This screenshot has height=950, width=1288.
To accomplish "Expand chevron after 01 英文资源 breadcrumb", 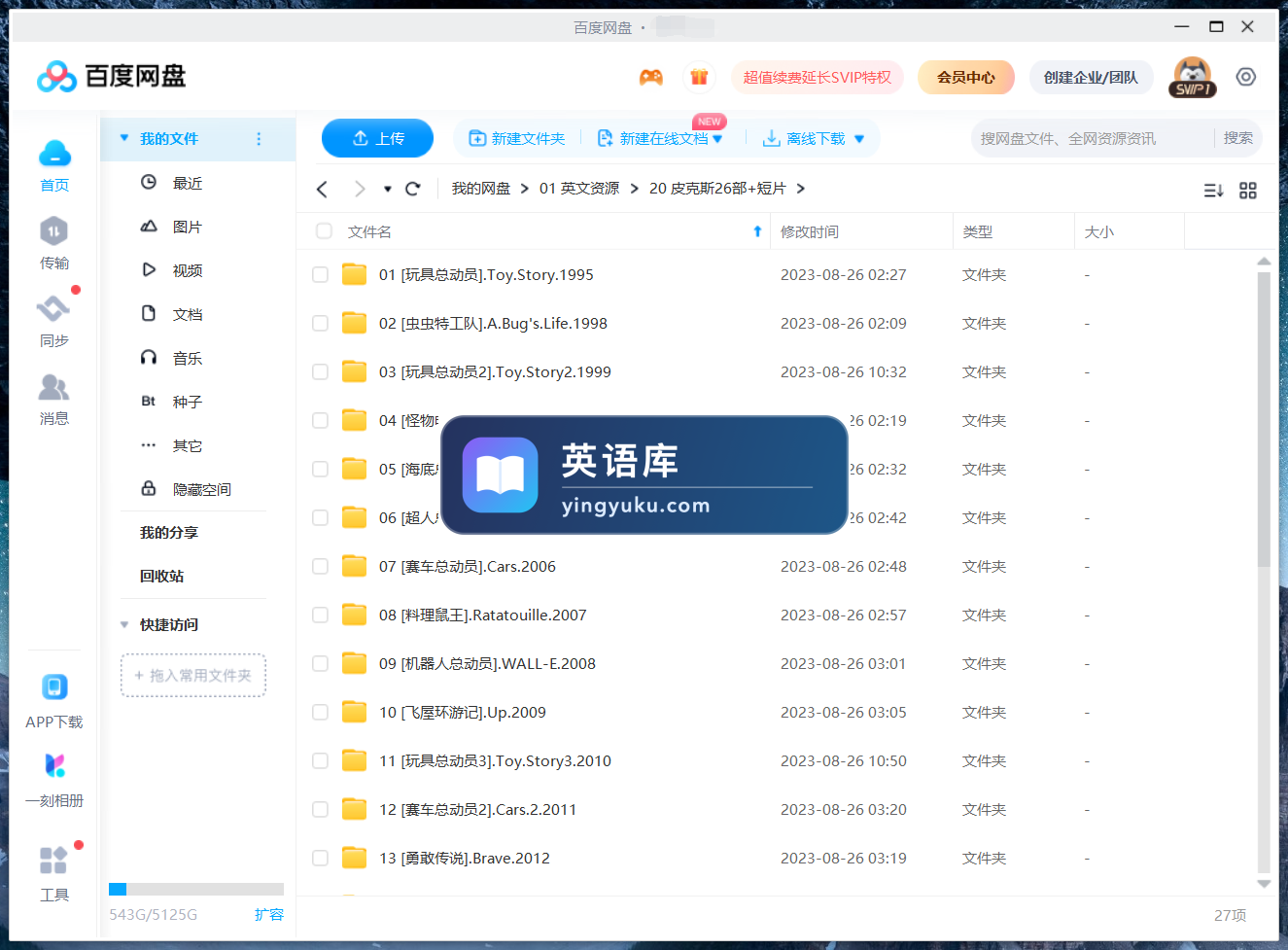I will (x=634, y=189).
